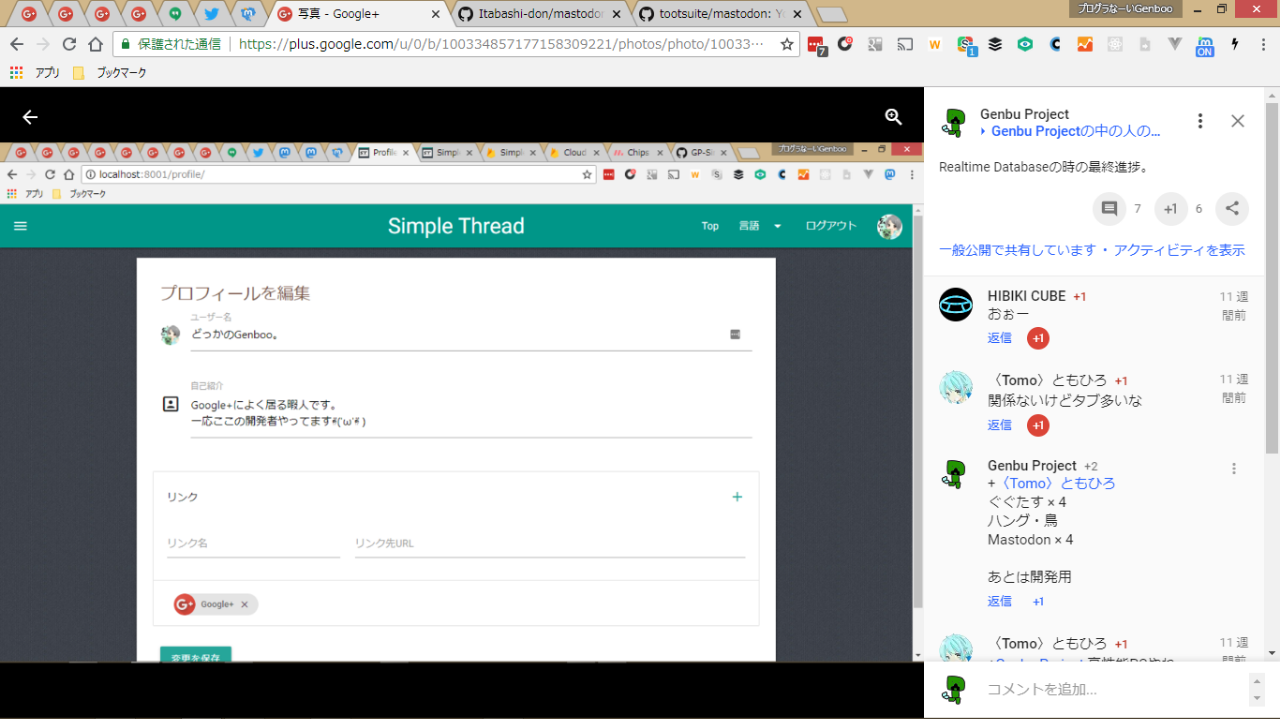This screenshot has width=1280, height=719.
Task: Open the アプリ apps shortcut in bookmarks bar
Action: pyautogui.click(x=34, y=73)
